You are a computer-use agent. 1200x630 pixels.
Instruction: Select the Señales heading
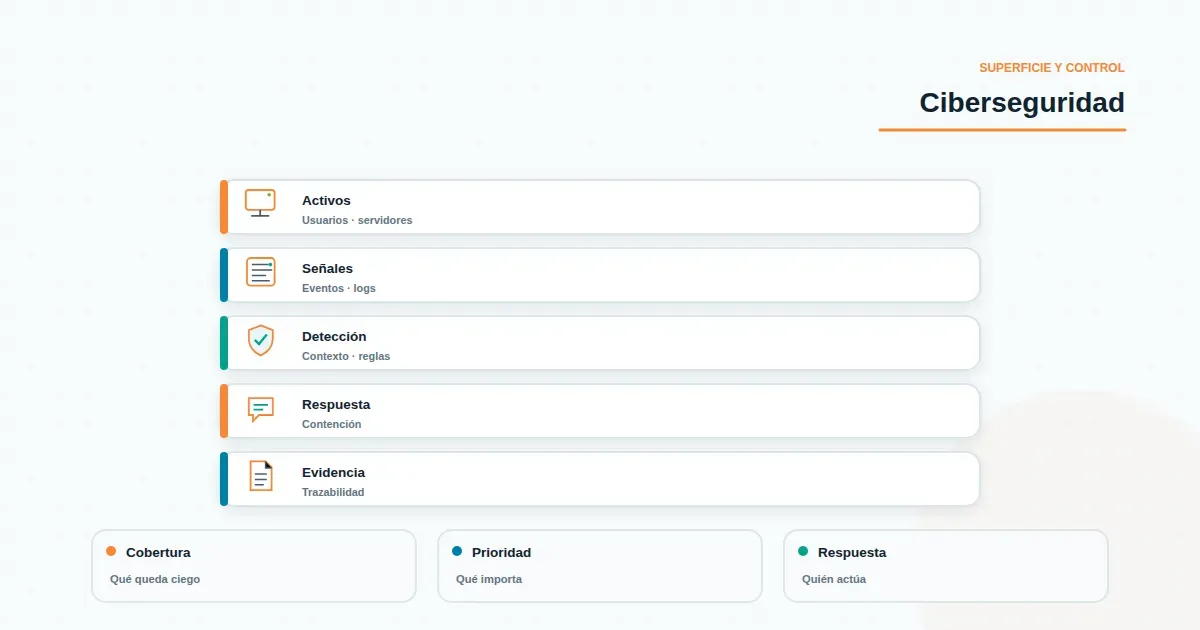(x=327, y=269)
